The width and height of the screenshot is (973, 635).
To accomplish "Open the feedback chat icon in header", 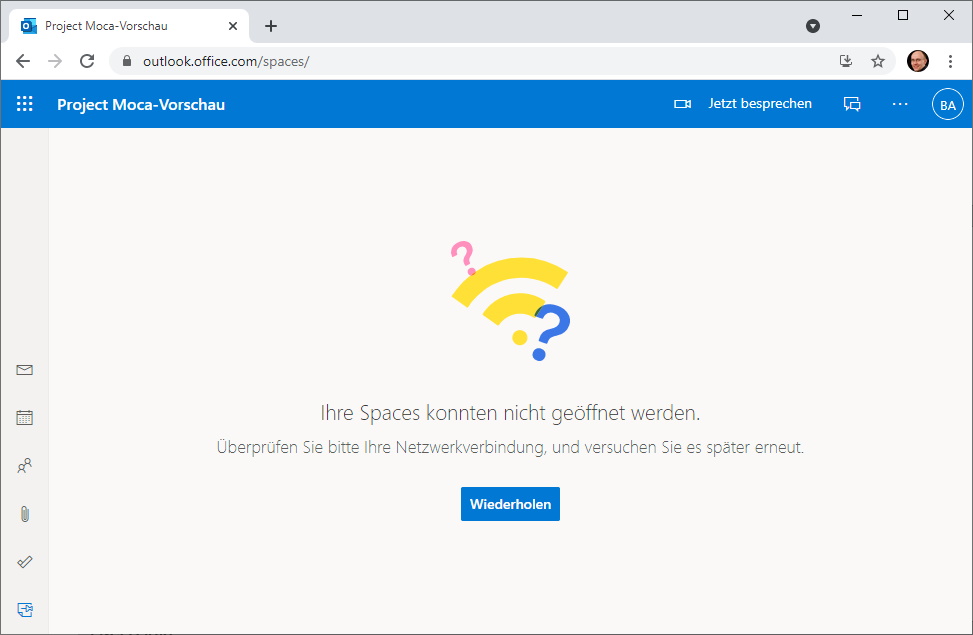I will tap(852, 104).
